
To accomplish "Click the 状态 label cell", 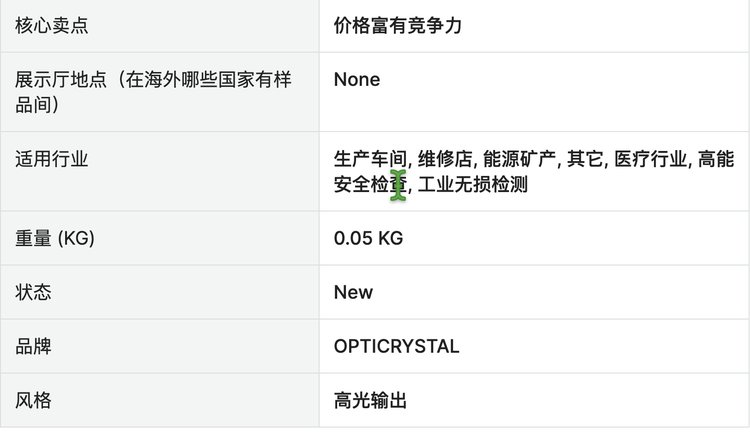I will [x=33, y=293].
